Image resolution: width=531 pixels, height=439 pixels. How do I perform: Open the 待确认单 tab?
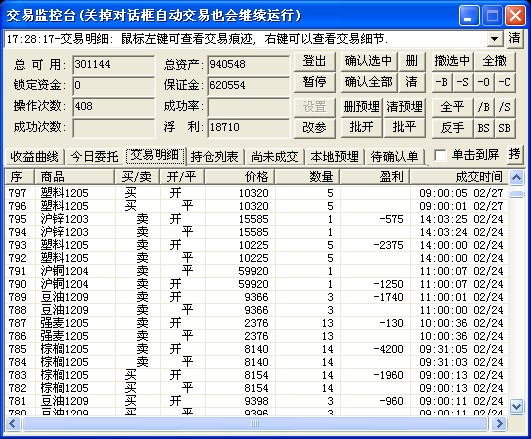395,157
